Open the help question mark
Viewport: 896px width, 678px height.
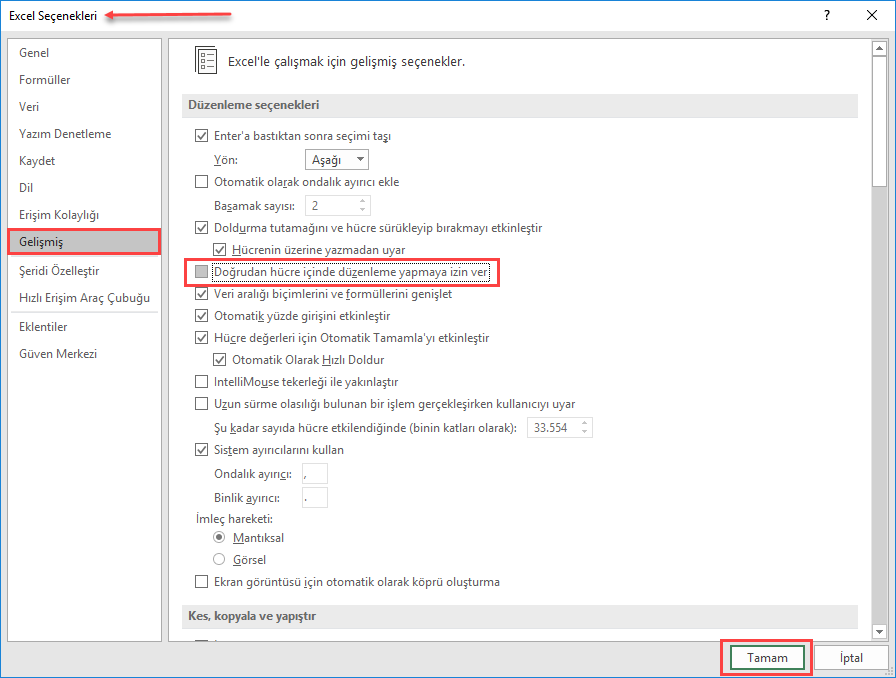[827, 15]
